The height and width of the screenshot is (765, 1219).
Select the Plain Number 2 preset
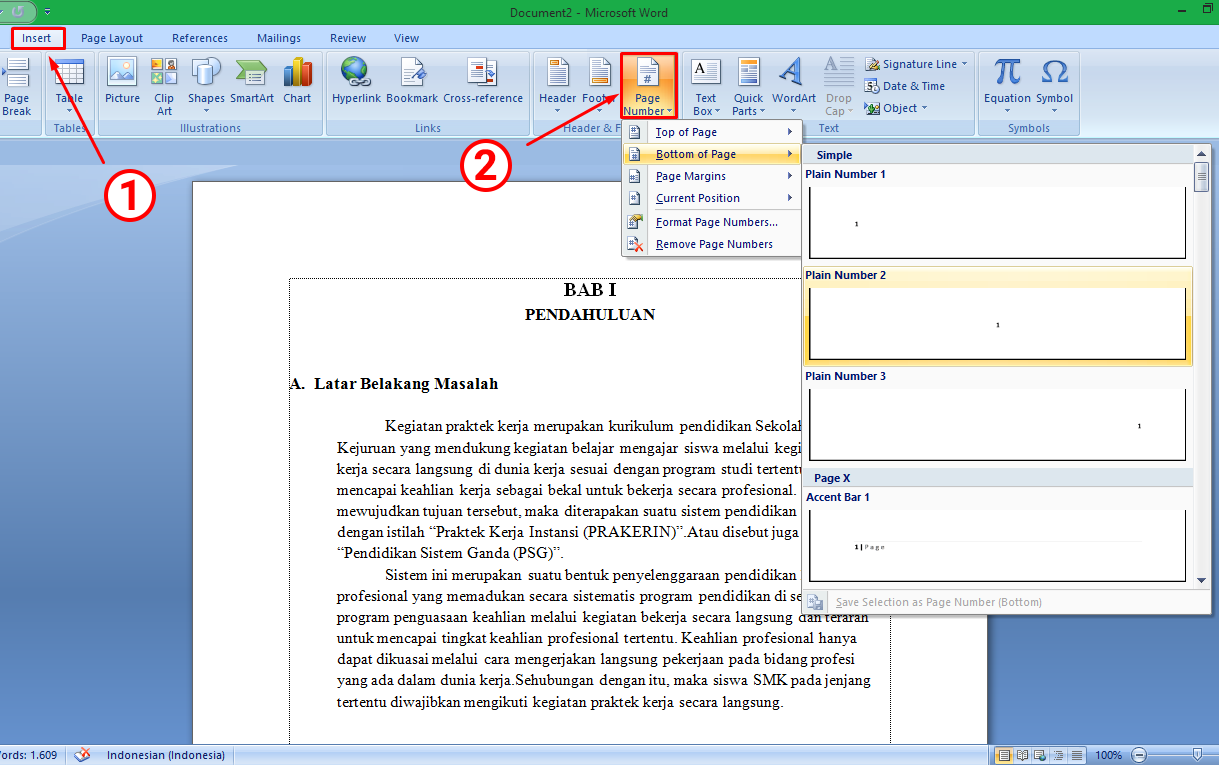997,316
